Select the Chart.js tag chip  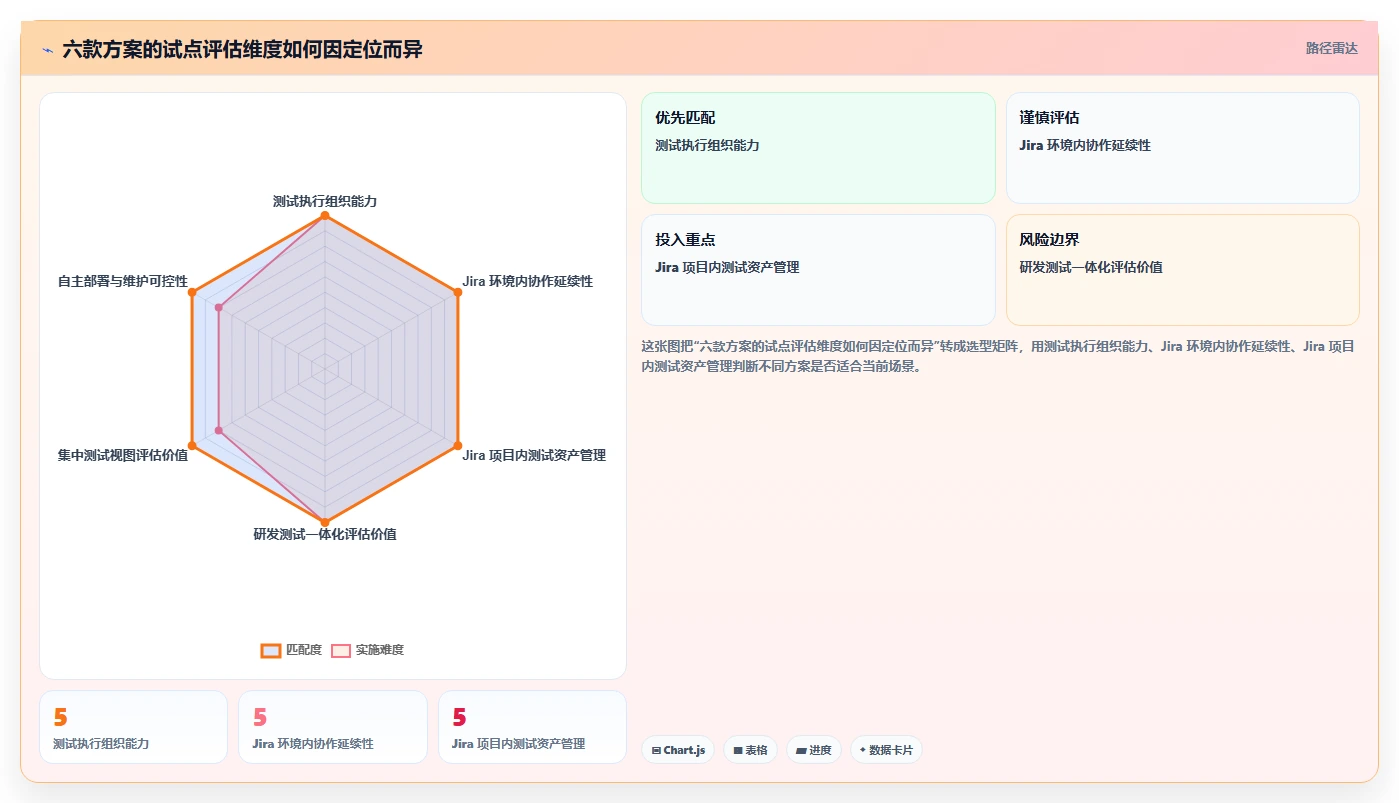click(x=678, y=750)
